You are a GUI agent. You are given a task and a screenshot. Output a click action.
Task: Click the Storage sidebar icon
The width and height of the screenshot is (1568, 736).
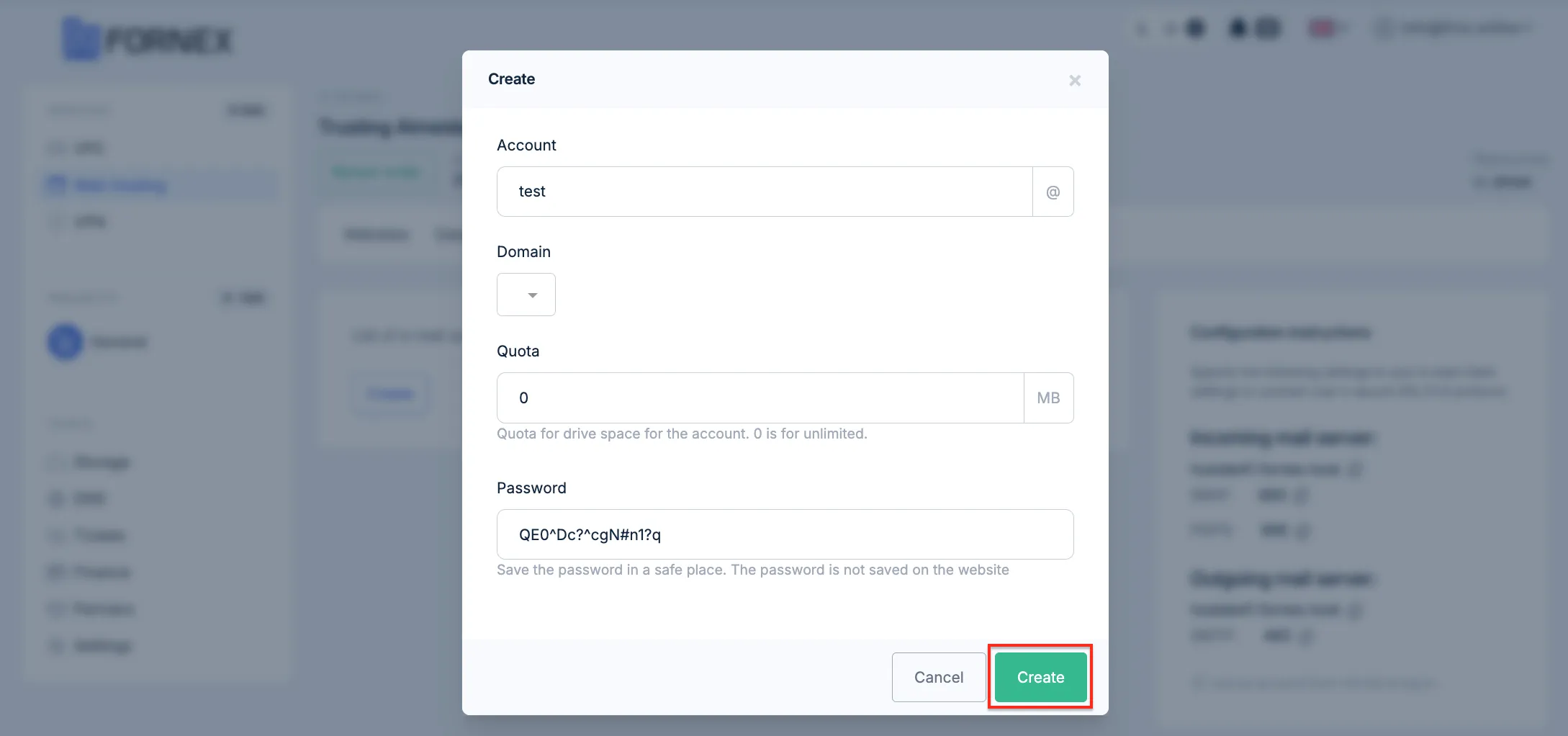click(56, 462)
